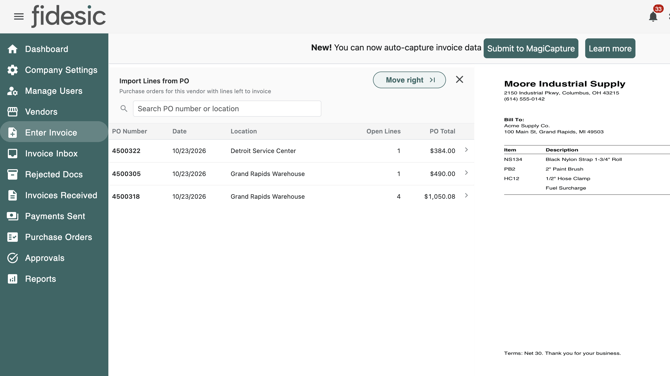Click the PO Total column header
Viewport: 670px width, 376px height.
click(442, 131)
